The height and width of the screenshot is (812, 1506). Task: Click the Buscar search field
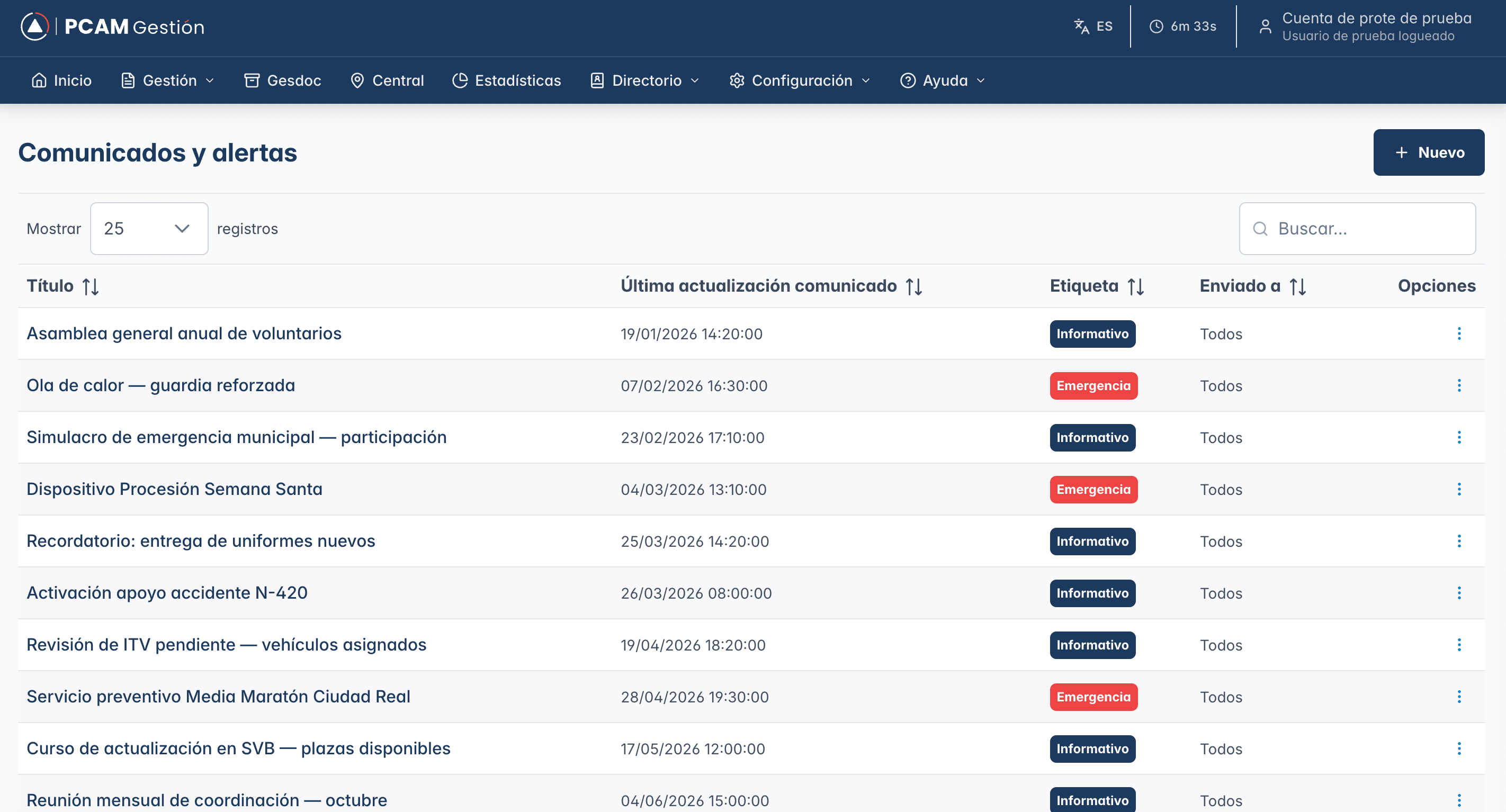(x=1357, y=229)
